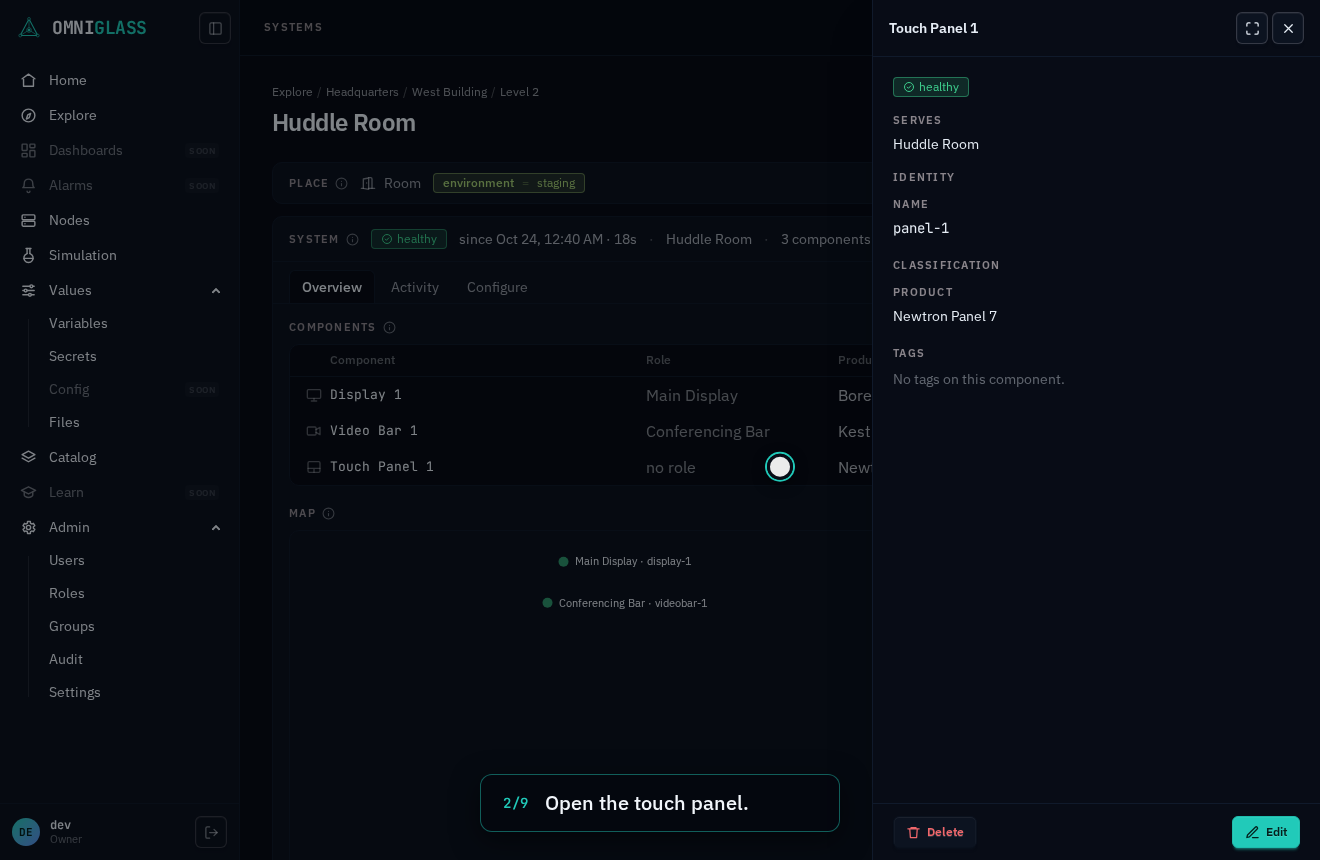
Task: Open the Nodes section icon
Action: tap(29, 220)
